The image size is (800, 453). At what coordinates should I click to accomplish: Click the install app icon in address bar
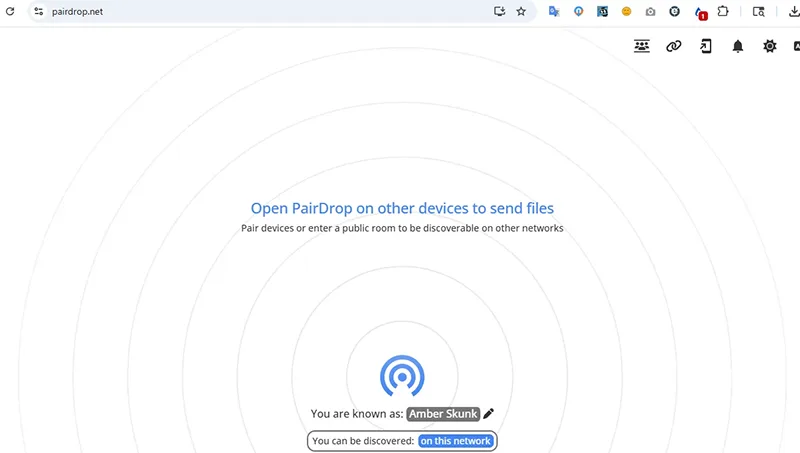(x=499, y=11)
